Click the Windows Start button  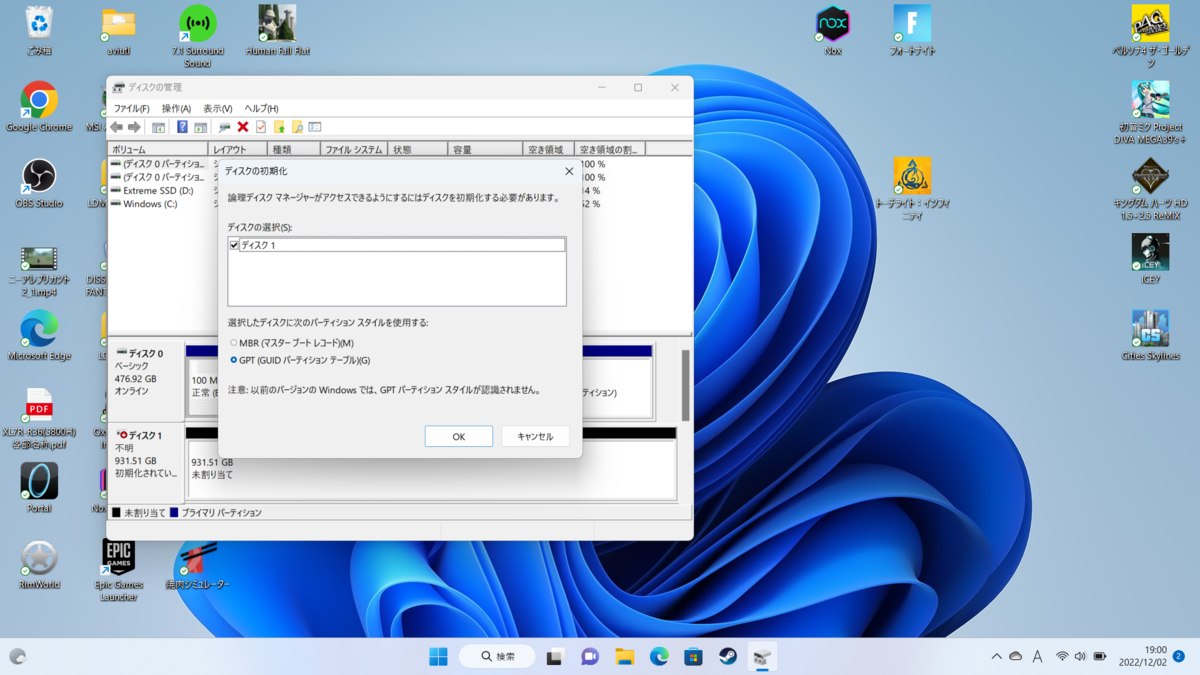438,657
